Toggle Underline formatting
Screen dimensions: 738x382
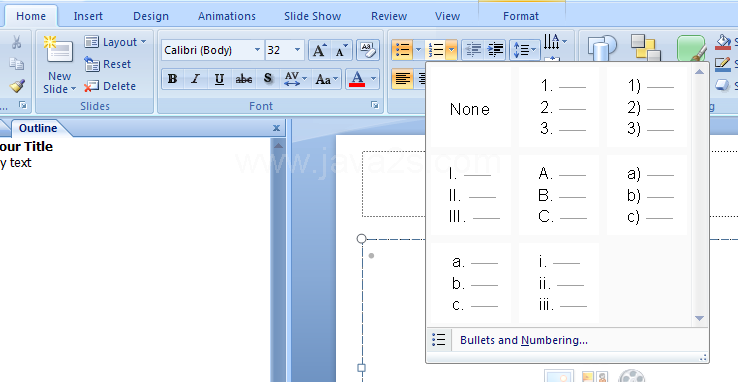219,79
